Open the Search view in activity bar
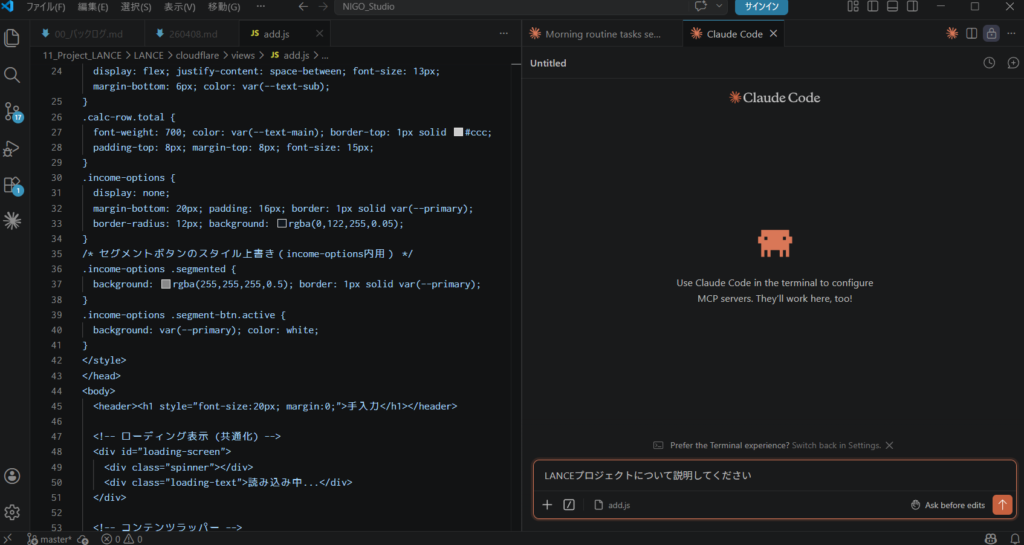1024x545 pixels. pyautogui.click(x=12, y=75)
